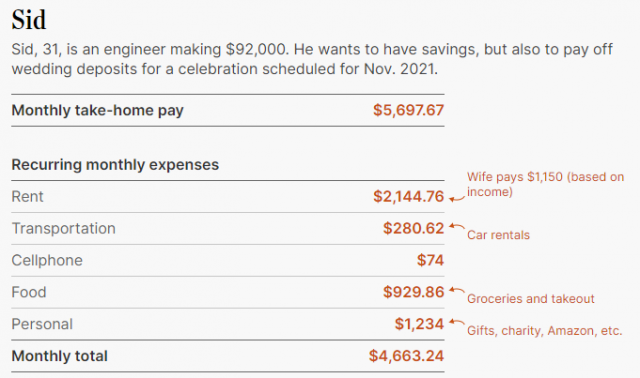Select the Transportation row label

(64, 228)
